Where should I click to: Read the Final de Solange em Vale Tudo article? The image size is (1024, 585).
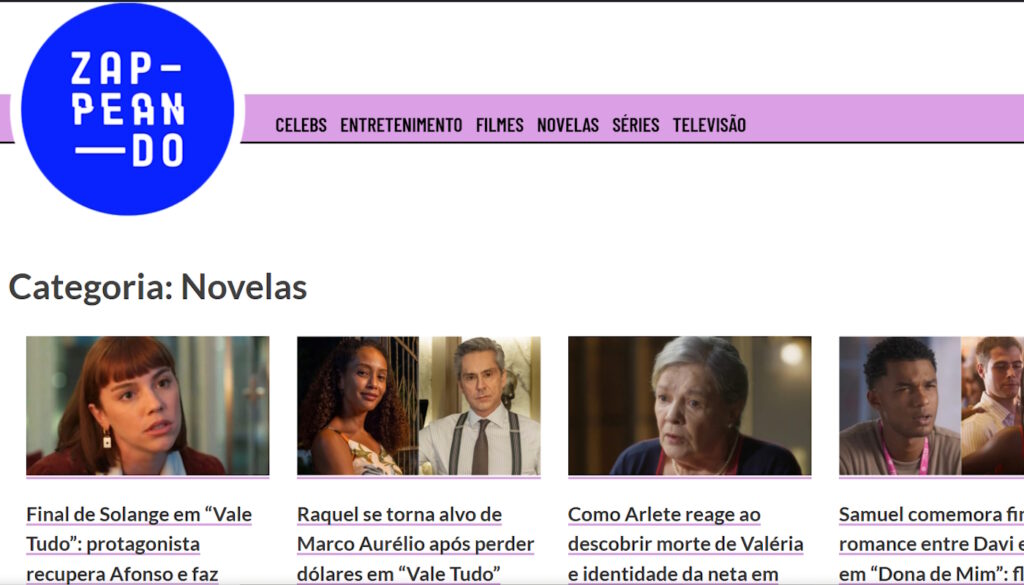(x=139, y=545)
